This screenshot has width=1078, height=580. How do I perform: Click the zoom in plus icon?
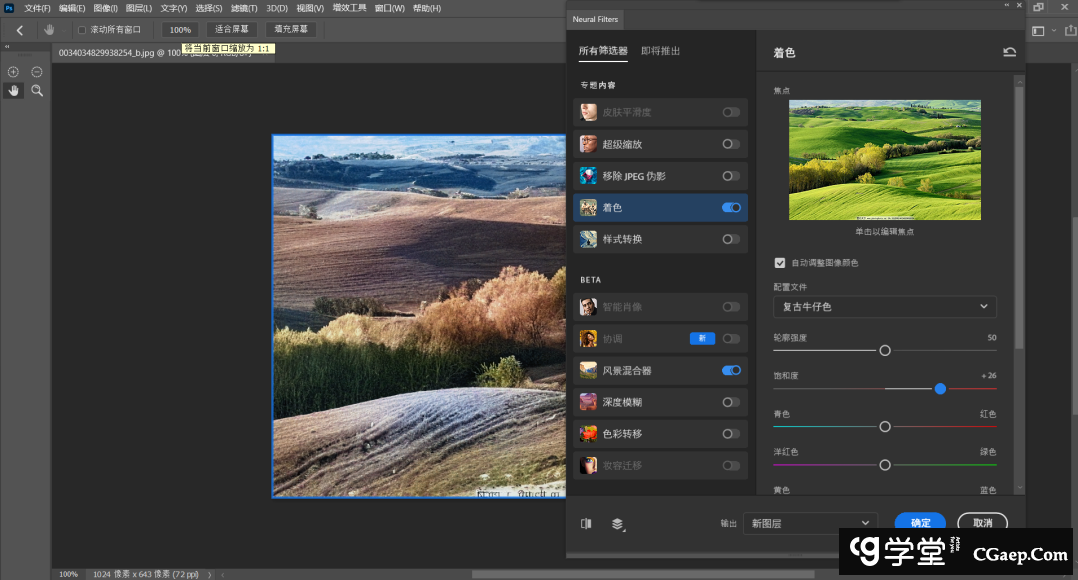point(13,72)
